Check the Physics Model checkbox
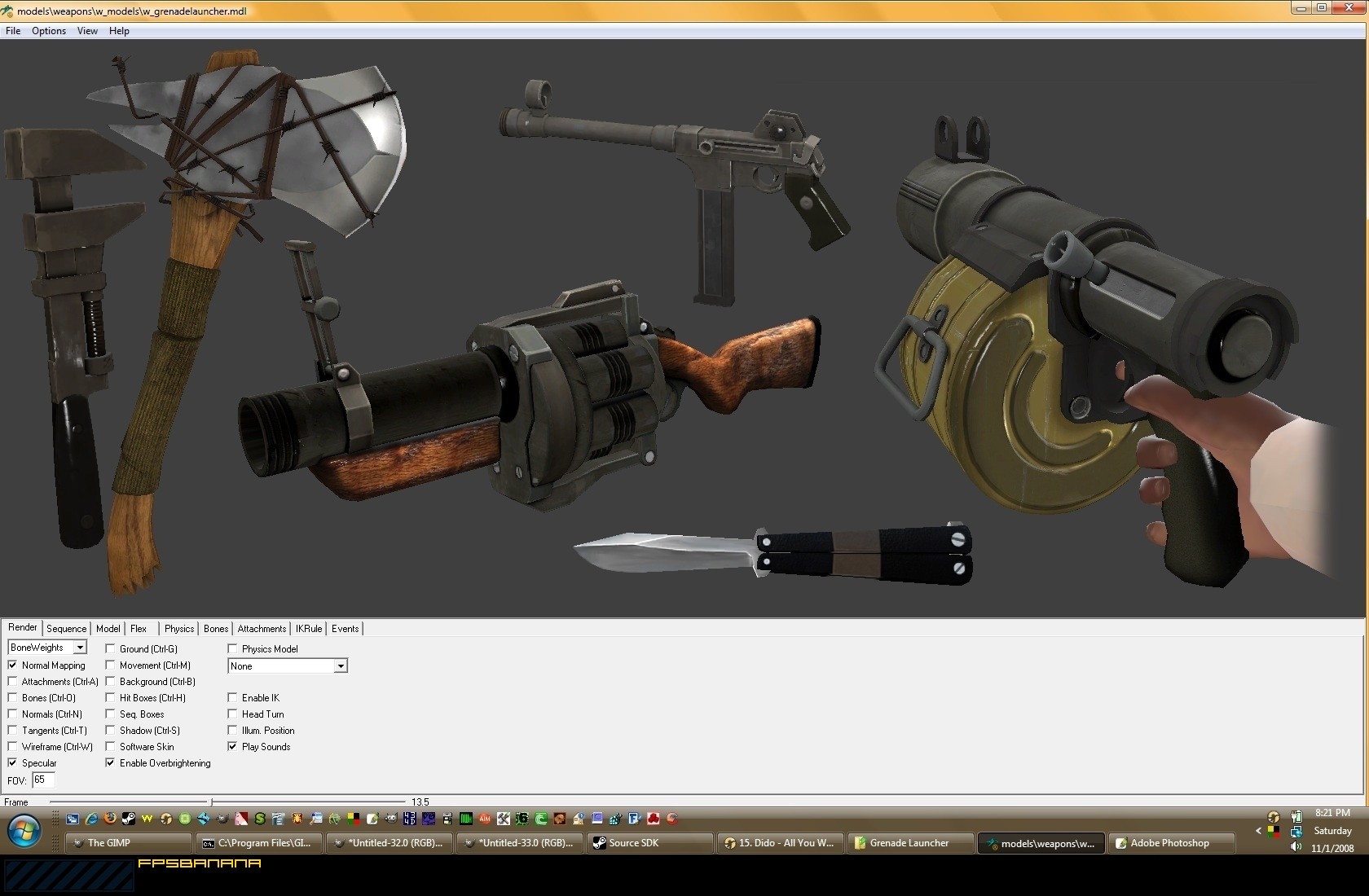This screenshot has height=896, width=1369. [232, 648]
